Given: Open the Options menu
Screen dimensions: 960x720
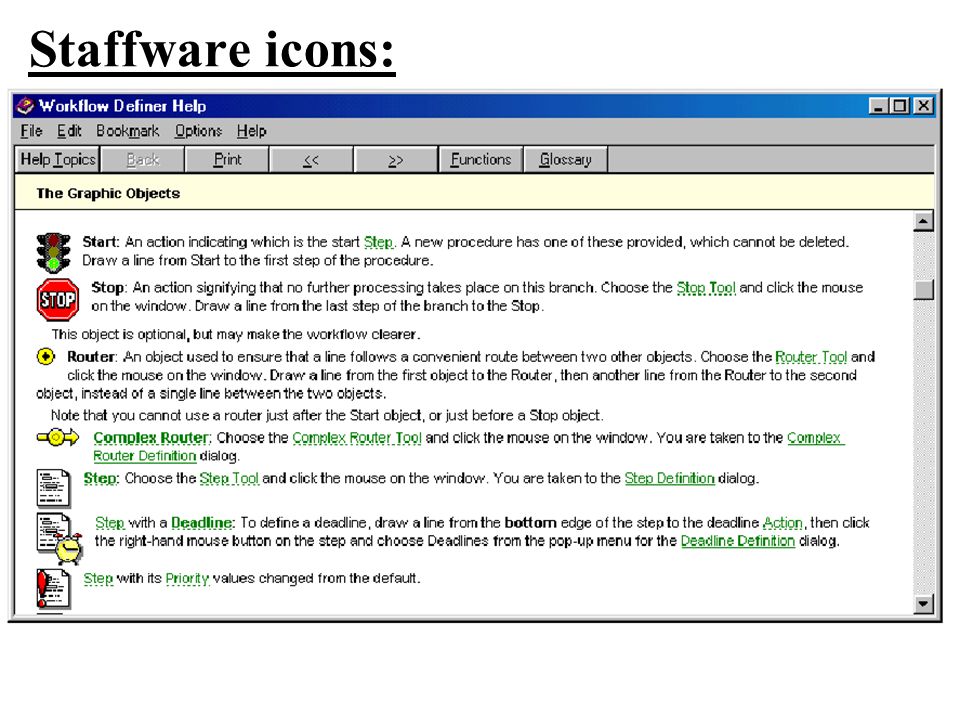Looking at the screenshot, I should point(198,131).
